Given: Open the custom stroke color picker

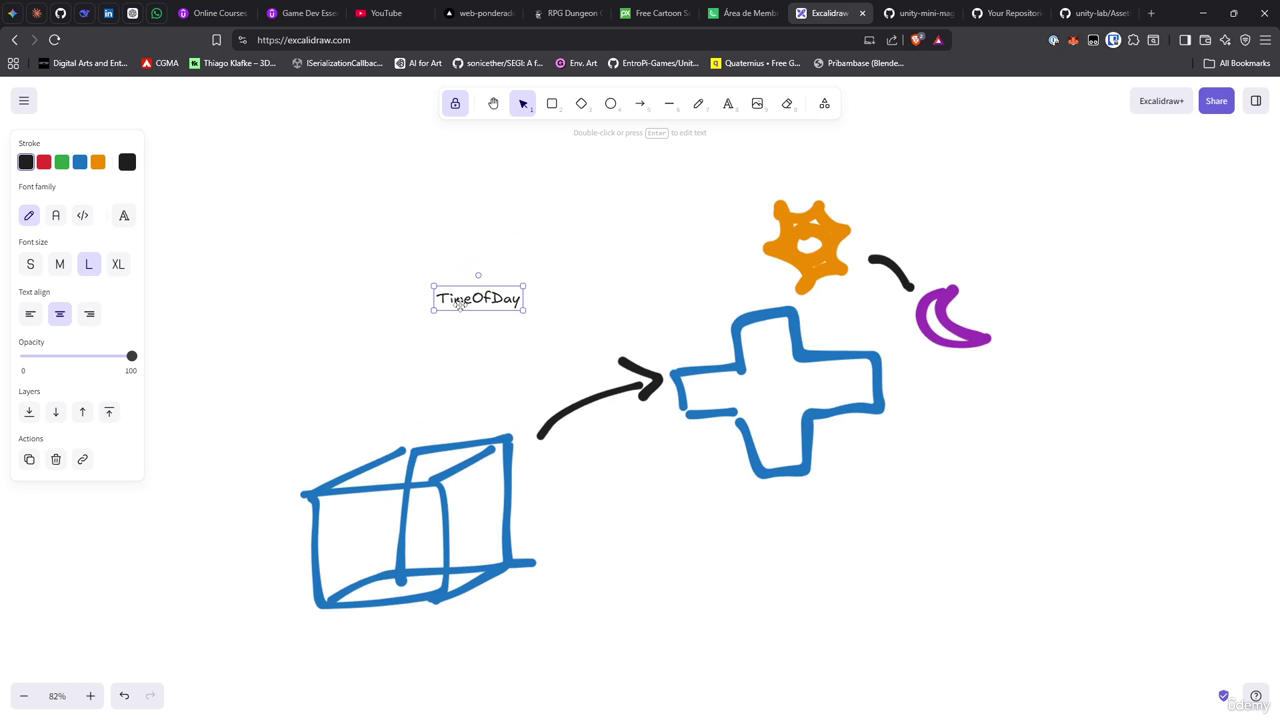Looking at the screenshot, I should (x=127, y=162).
